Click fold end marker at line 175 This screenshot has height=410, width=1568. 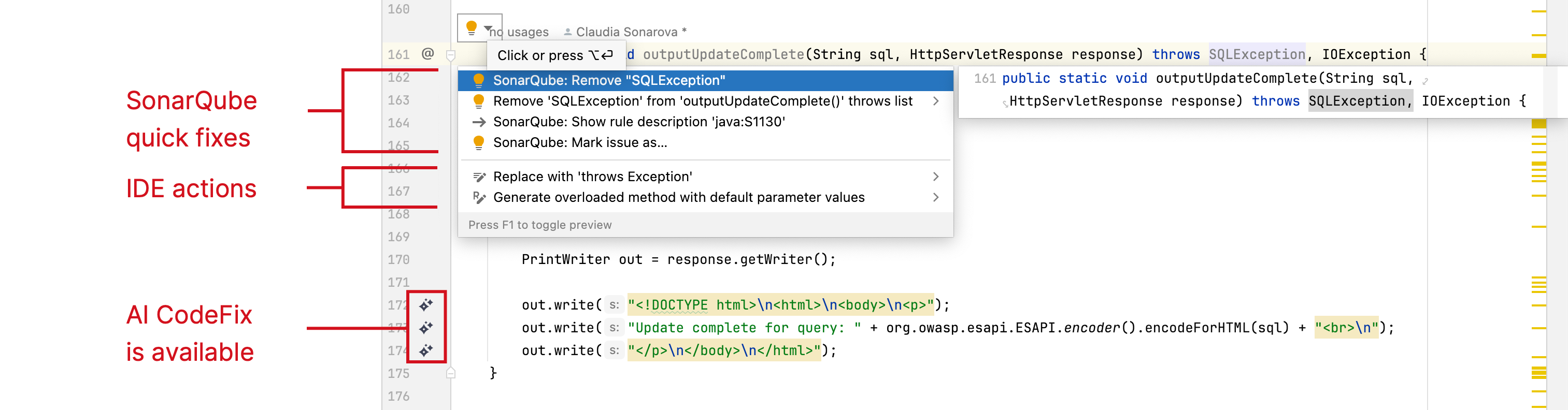(451, 373)
